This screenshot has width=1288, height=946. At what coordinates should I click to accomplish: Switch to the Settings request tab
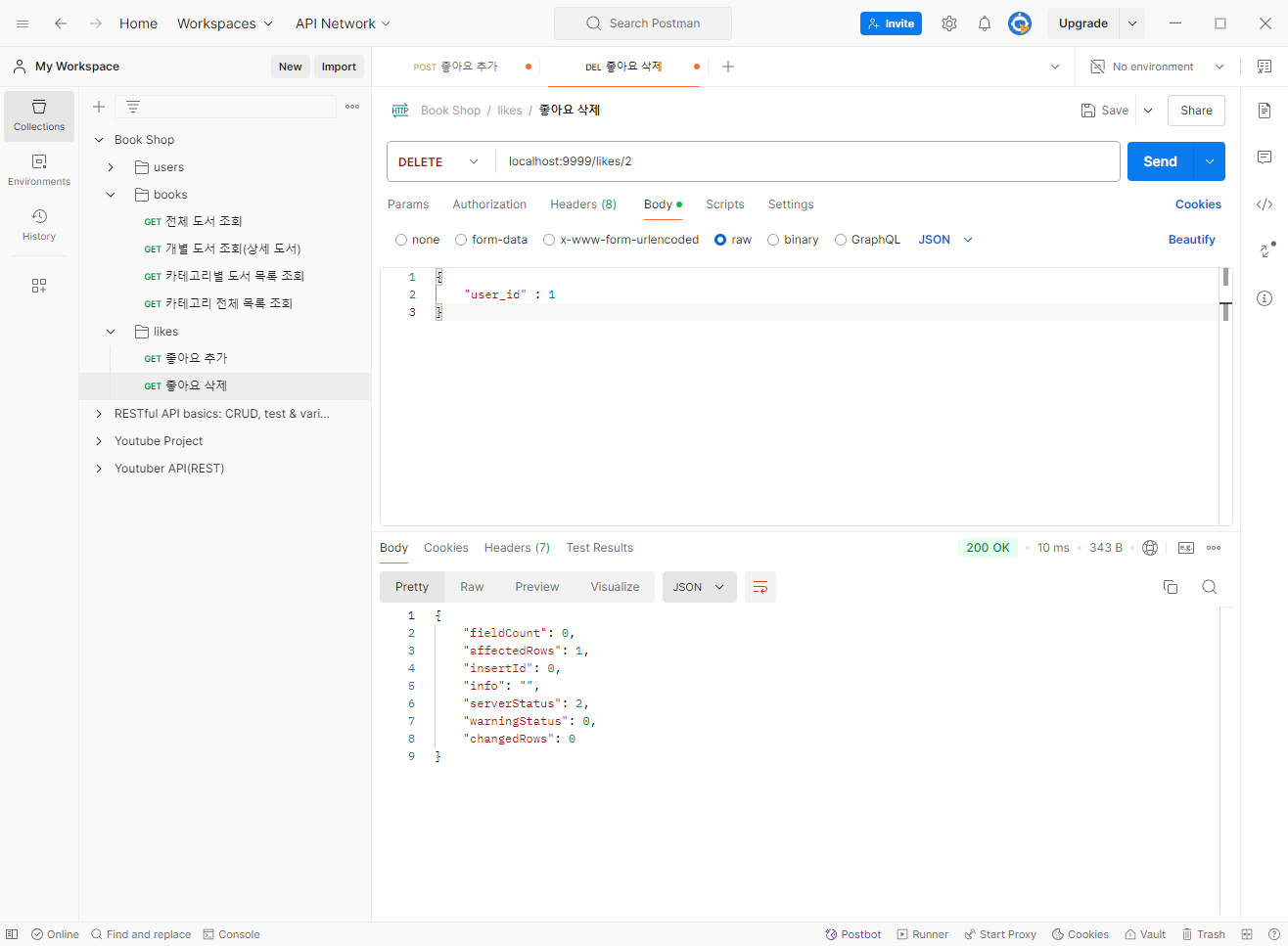coord(791,204)
